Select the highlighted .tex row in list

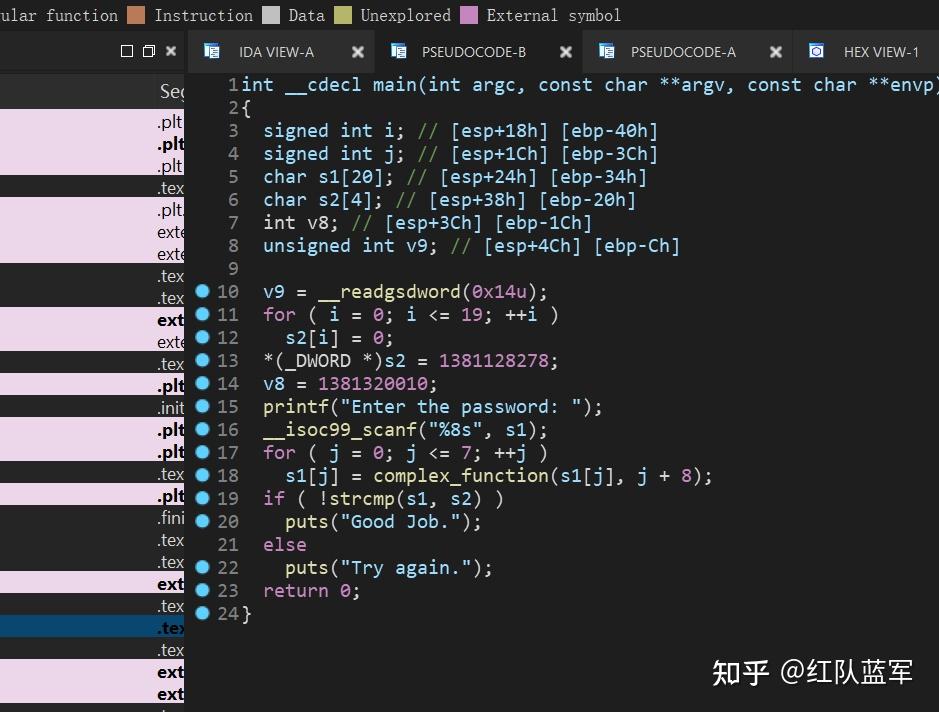(92, 627)
